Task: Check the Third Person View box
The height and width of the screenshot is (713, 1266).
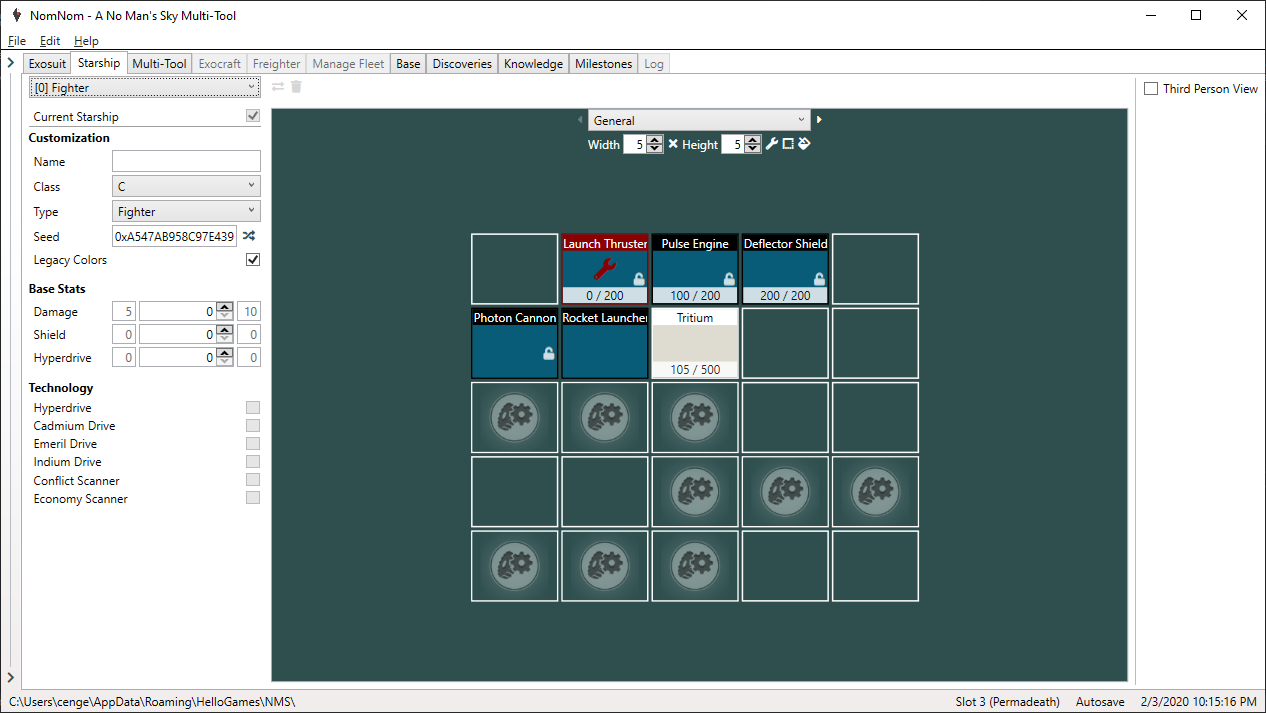Action: [1151, 89]
